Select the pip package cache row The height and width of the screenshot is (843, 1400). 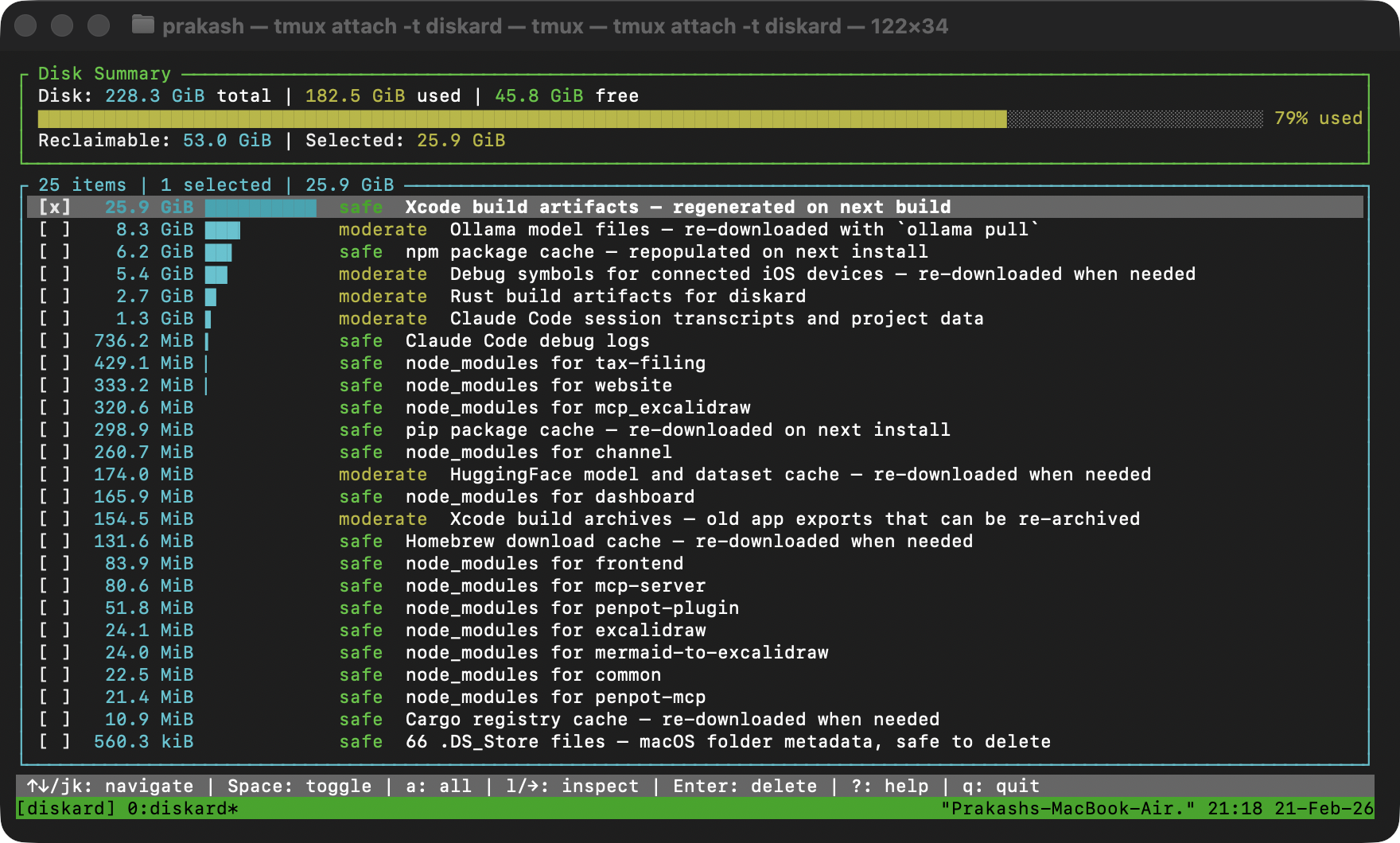point(695,429)
